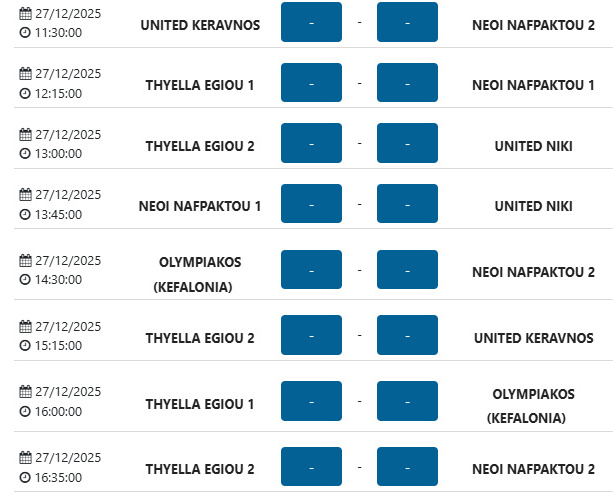Image resolution: width=613 pixels, height=494 pixels.
Task: Click clock icon beside 13:45:00
Action: [x=25, y=214]
